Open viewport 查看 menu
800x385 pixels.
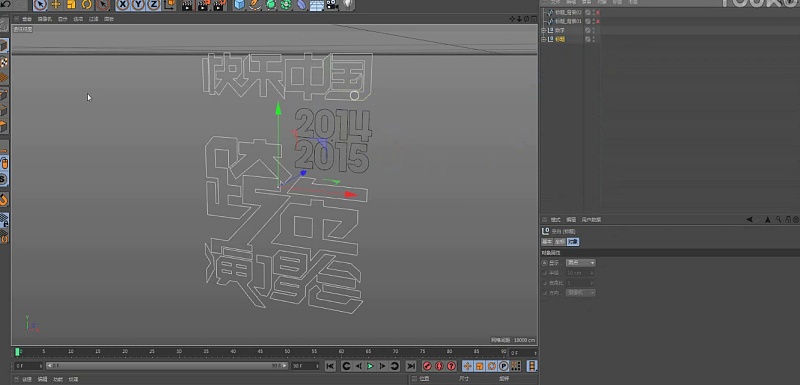coord(27,19)
